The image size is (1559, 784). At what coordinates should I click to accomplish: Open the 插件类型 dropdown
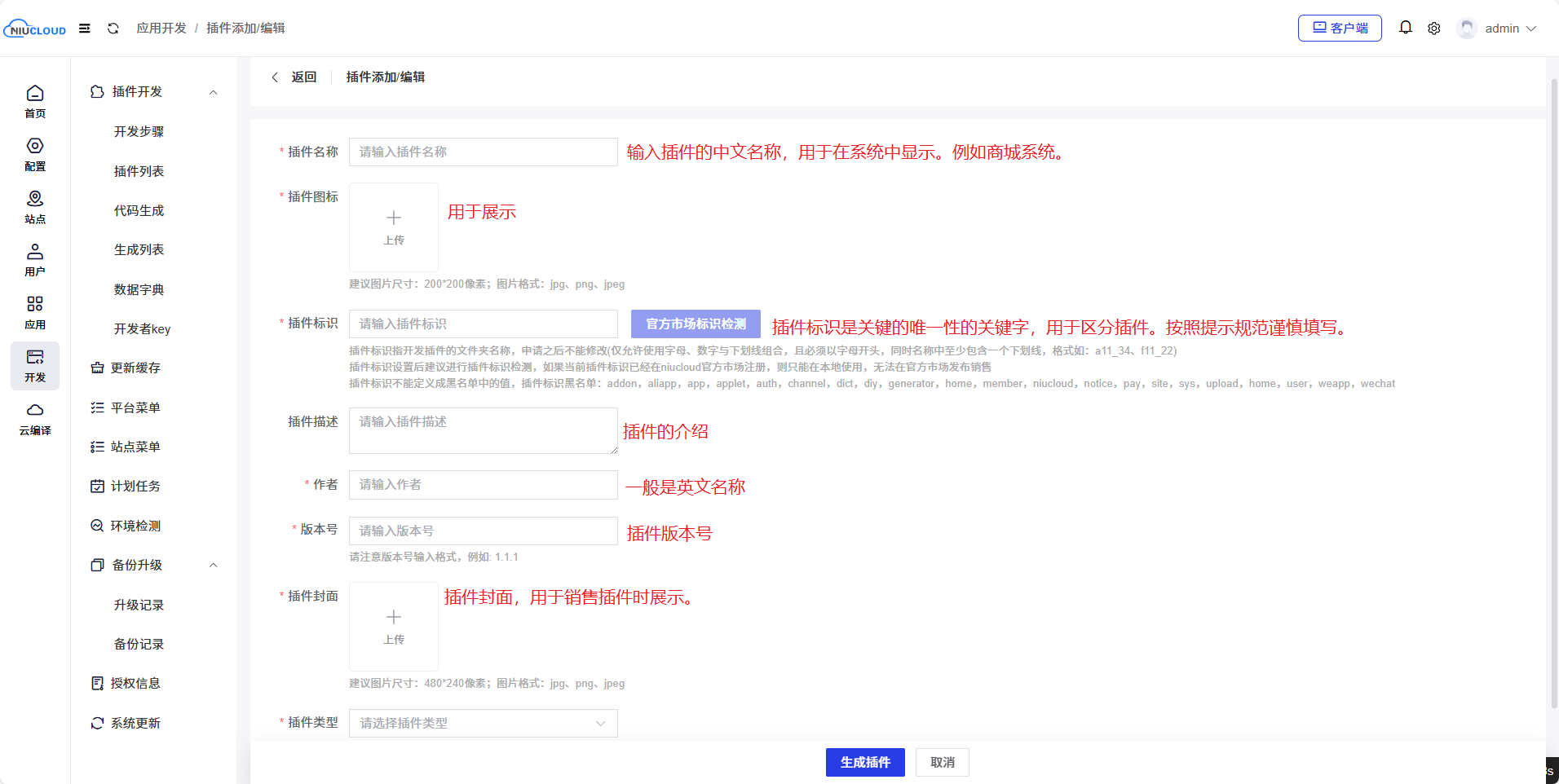483,723
